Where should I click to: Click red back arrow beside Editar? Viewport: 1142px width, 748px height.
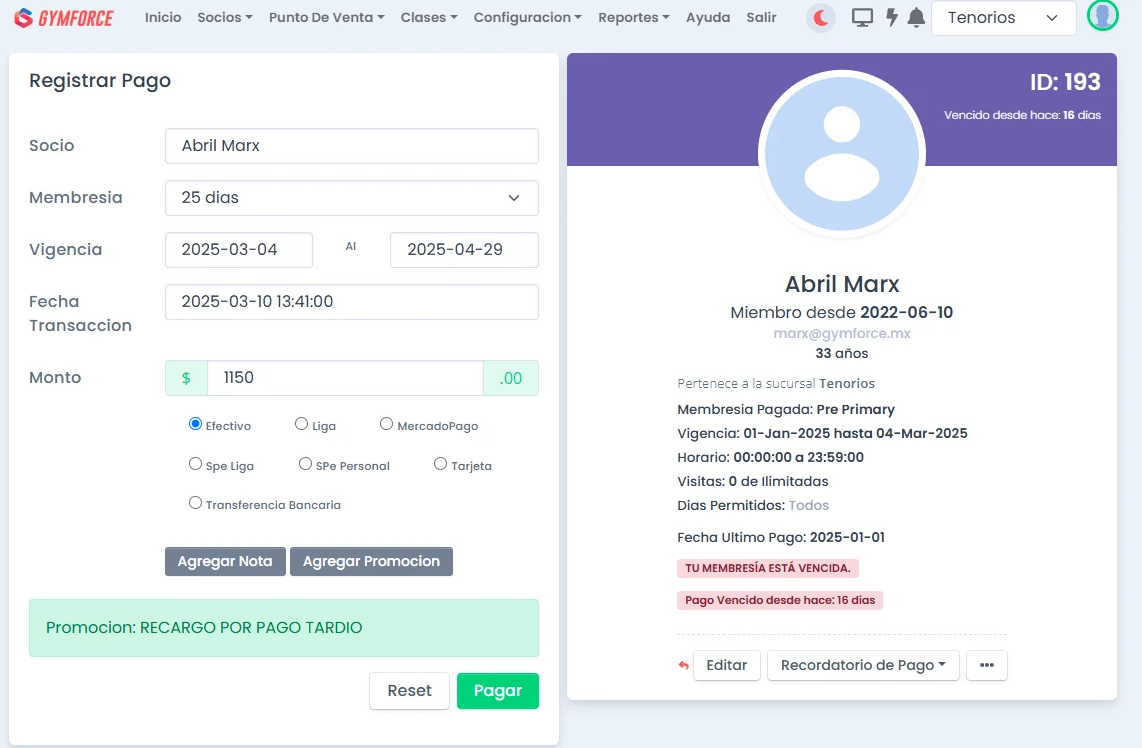(684, 665)
